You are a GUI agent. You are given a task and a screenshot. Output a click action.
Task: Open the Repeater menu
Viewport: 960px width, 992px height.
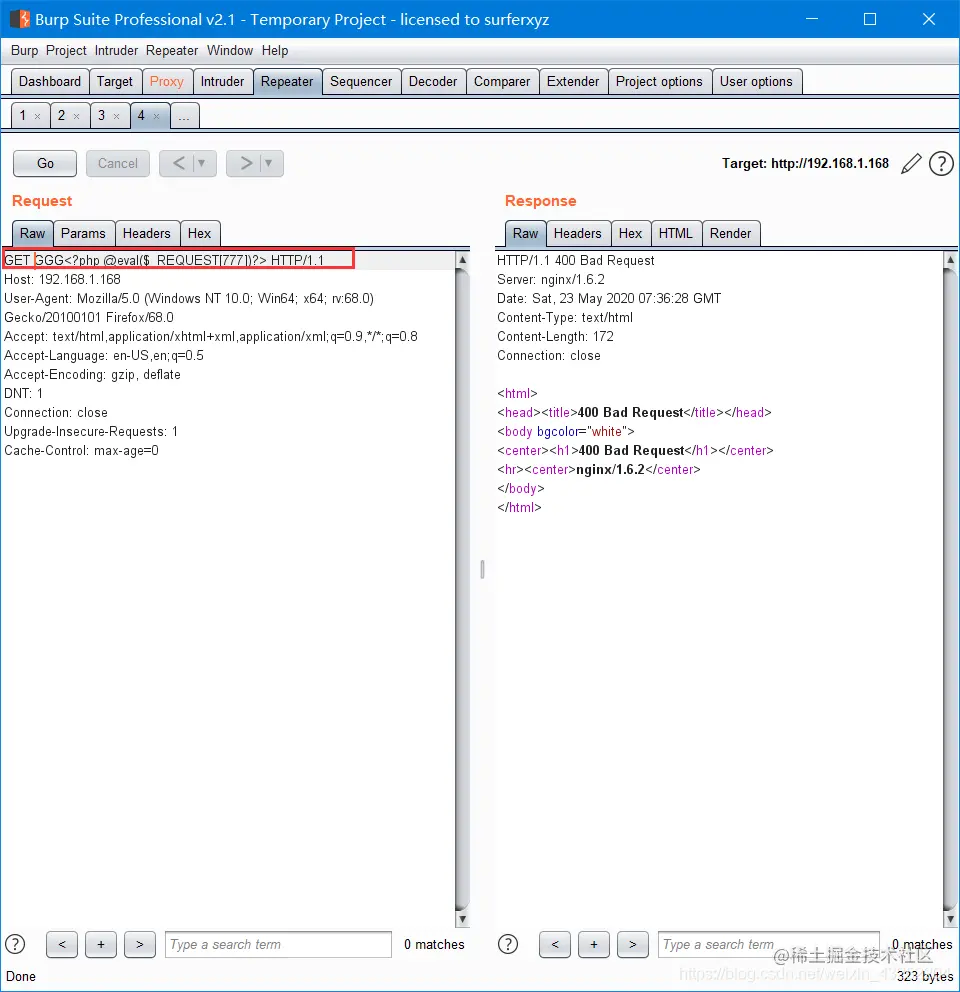point(171,51)
